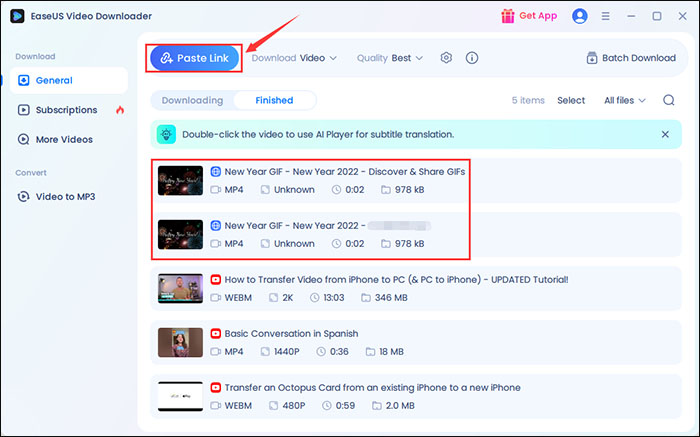The image size is (700, 437).
Task: Click the "2K" resolution value
Action: 288,298
